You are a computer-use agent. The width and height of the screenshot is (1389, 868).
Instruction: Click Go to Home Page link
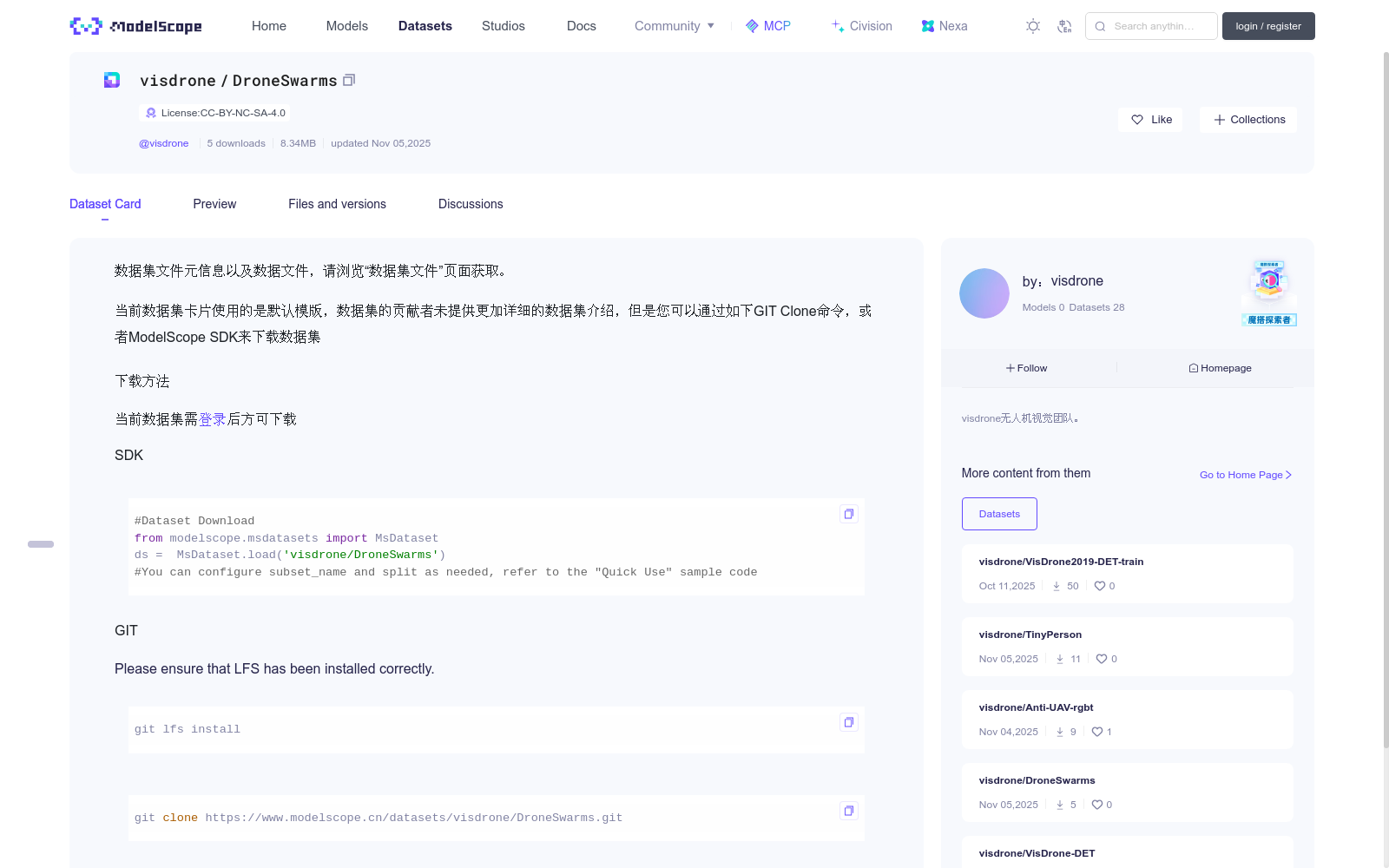(1246, 475)
